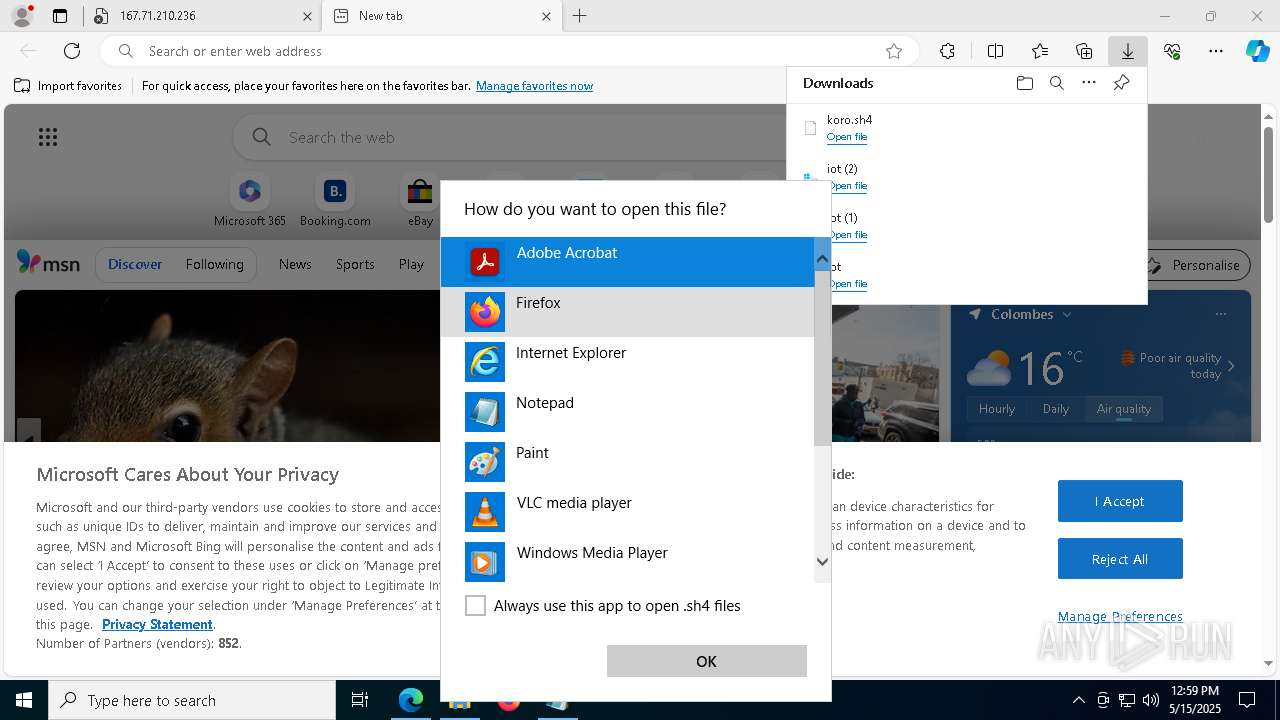This screenshot has height=720, width=1280.
Task: Switch weather card to Hourly
Action: tap(997, 408)
